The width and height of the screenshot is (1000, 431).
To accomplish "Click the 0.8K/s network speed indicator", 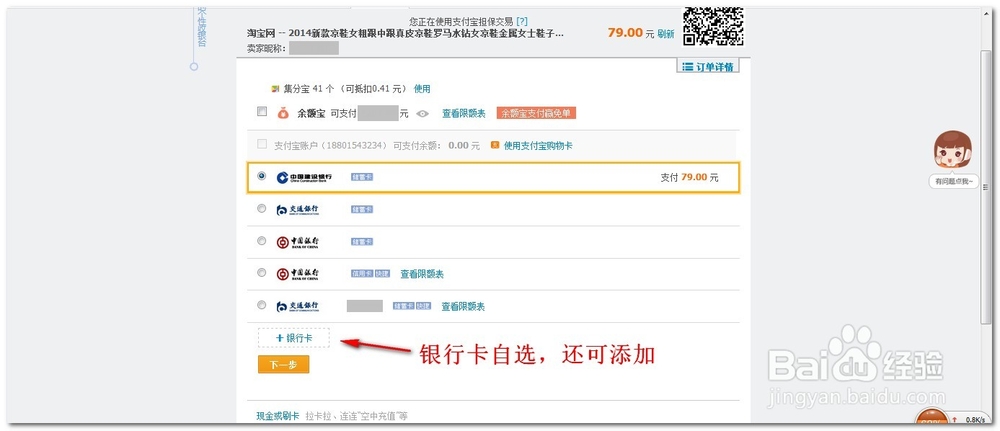I will pyautogui.click(x=975, y=420).
